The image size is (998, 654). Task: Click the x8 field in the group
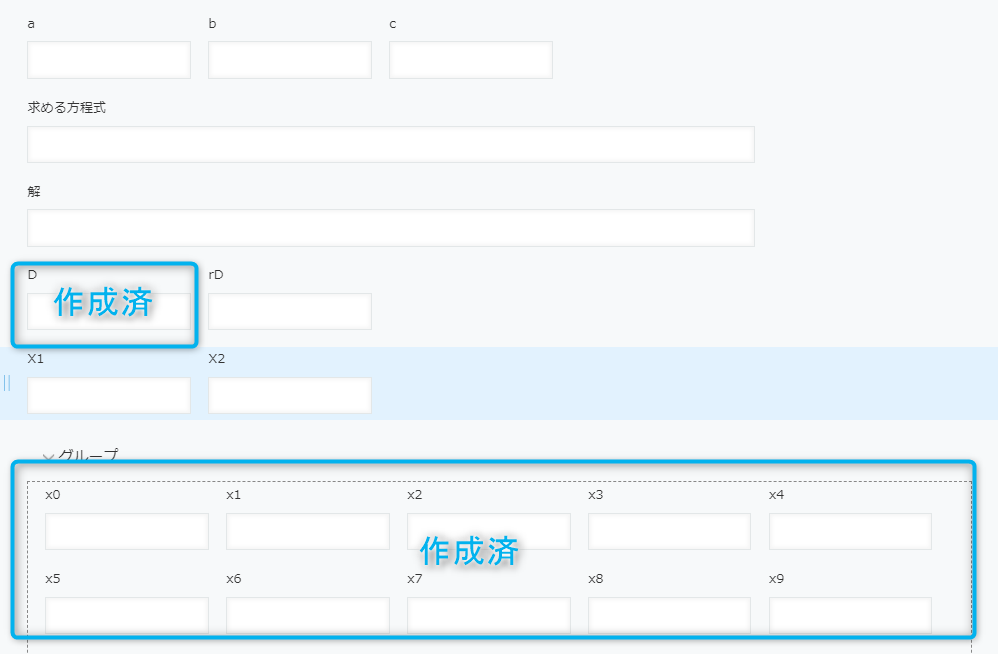click(x=670, y=615)
